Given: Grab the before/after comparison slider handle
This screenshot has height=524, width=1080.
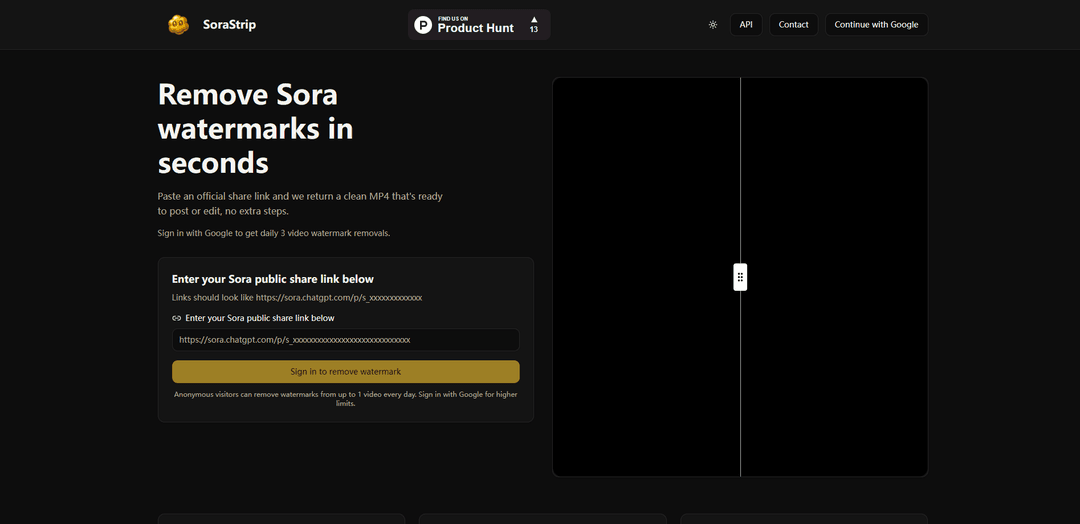Looking at the screenshot, I should 740,277.
